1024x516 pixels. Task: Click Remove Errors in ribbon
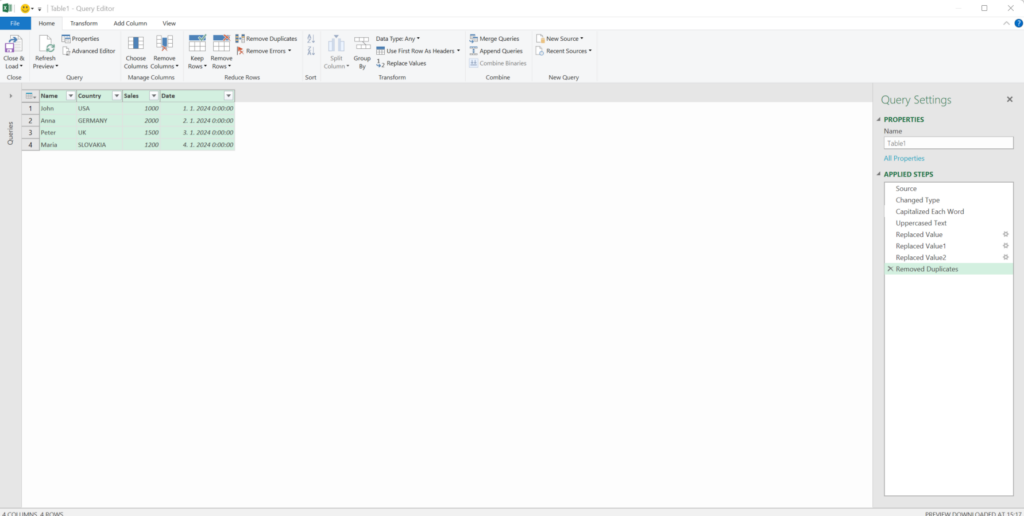pos(264,51)
